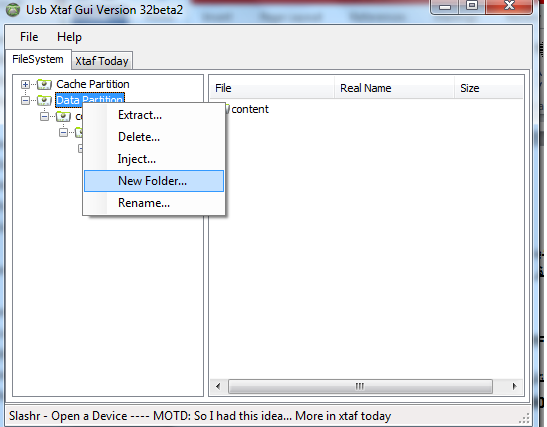This screenshot has height=427, width=547.
Task: Click the Data Partition folder icon
Action: point(44,100)
